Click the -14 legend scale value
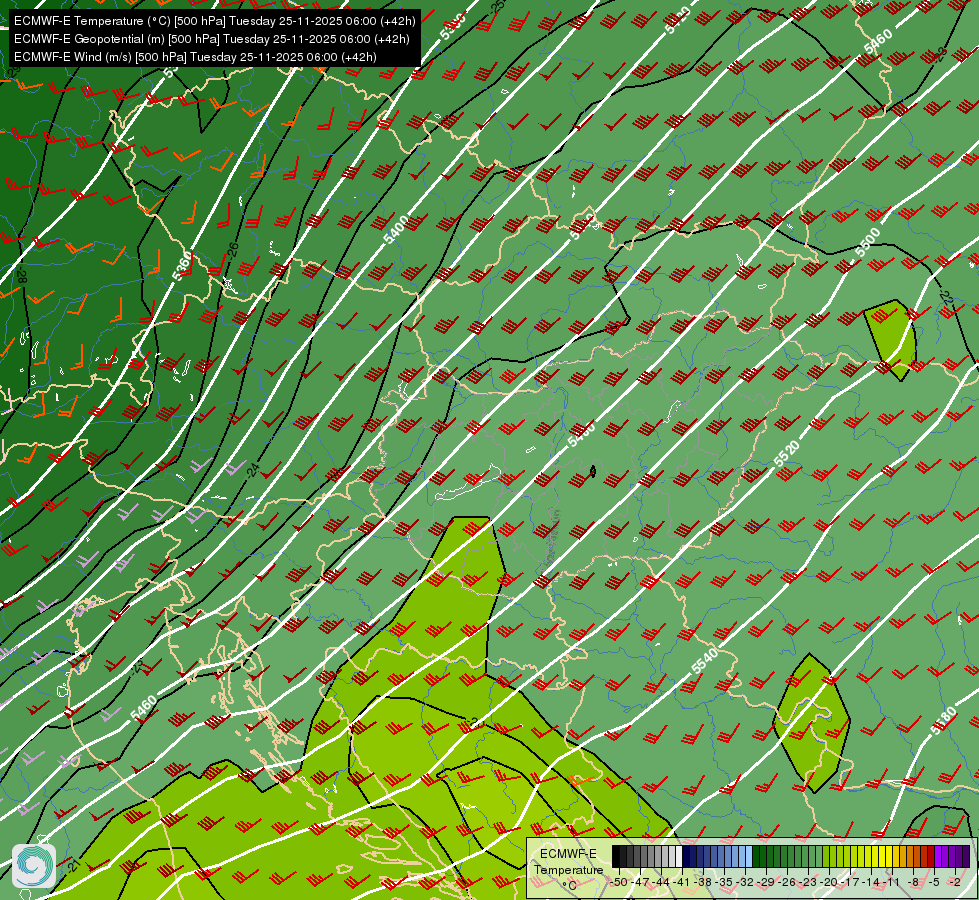Image resolution: width=979 pixels, height=900 pixels. pos(871,882)
